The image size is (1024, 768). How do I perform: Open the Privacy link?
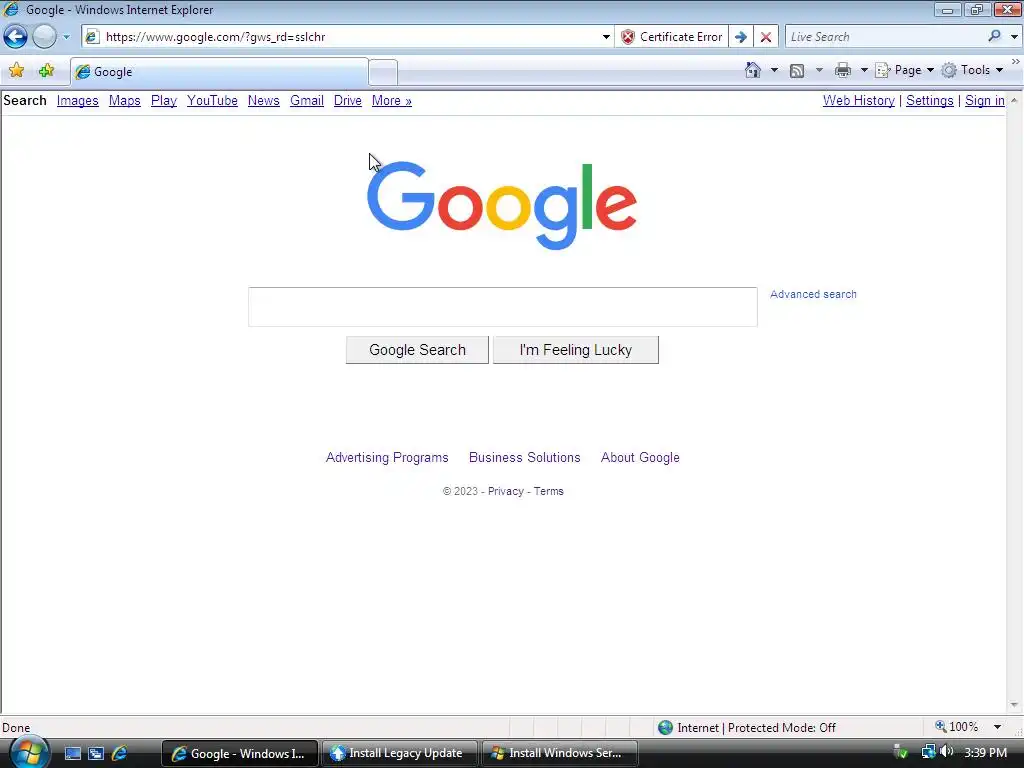pos(505,491)
